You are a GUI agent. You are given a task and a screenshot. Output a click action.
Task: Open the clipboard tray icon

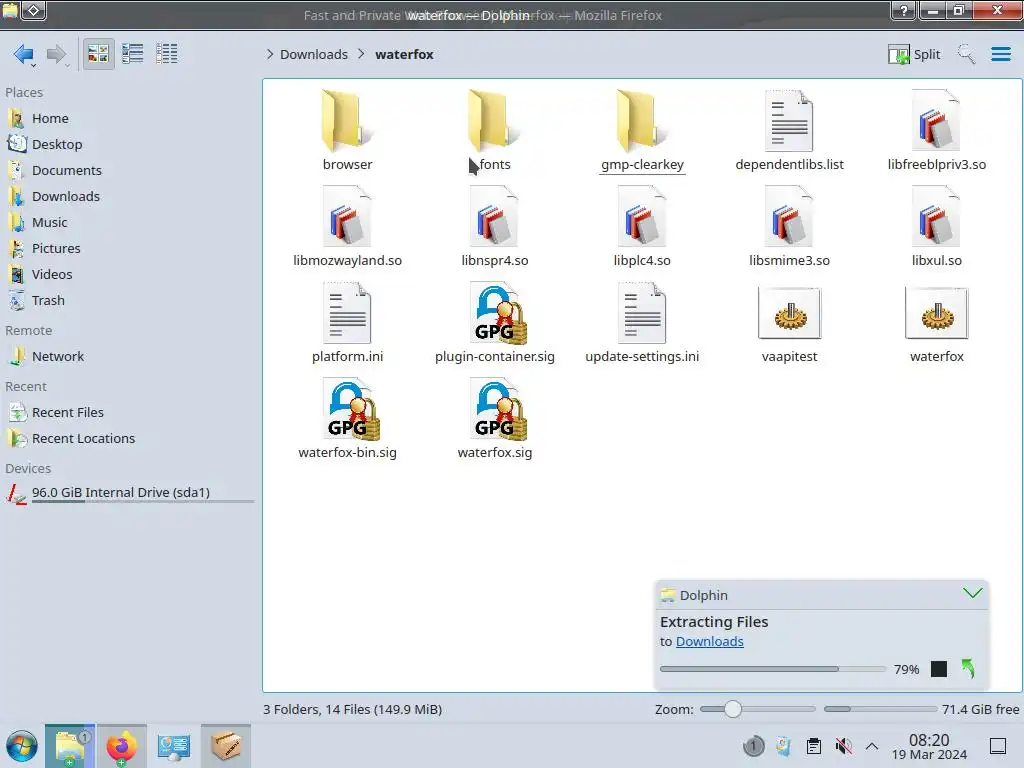pos(814,746)
